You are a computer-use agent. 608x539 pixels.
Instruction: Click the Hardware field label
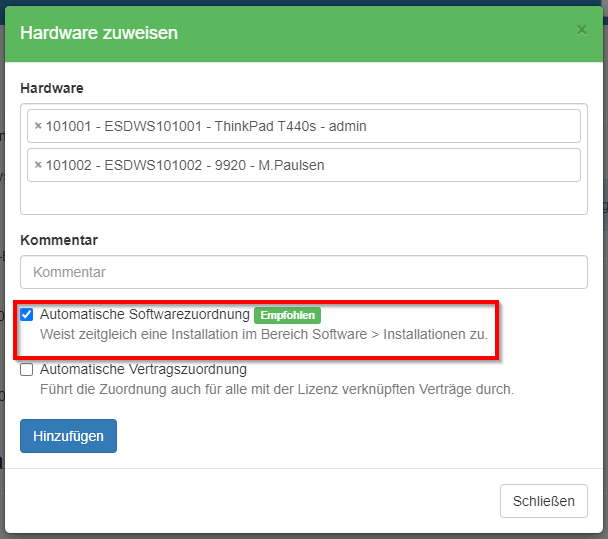[51, 89]
